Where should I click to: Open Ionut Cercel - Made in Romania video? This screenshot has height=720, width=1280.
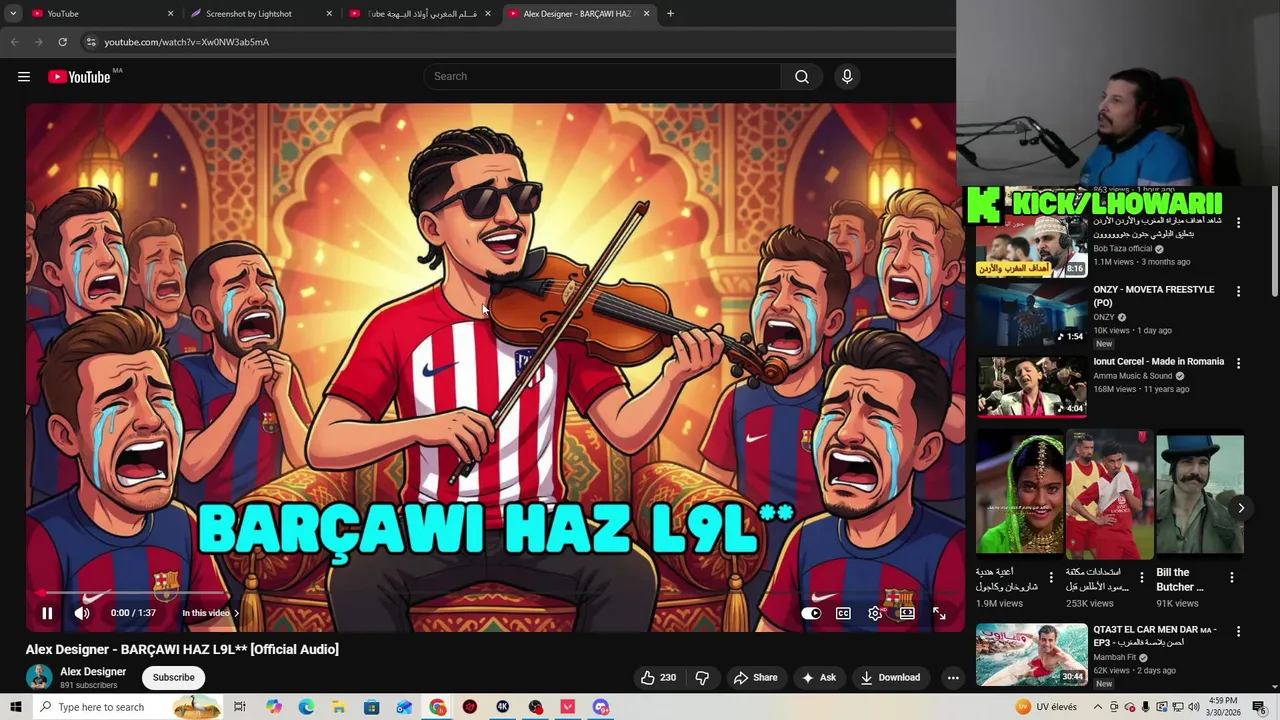pyautogui.click(x=1031, y=386)
